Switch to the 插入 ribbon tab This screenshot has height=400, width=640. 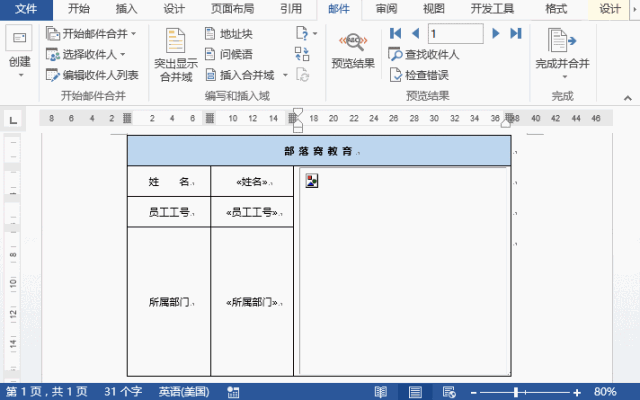(x=127, y=9)
